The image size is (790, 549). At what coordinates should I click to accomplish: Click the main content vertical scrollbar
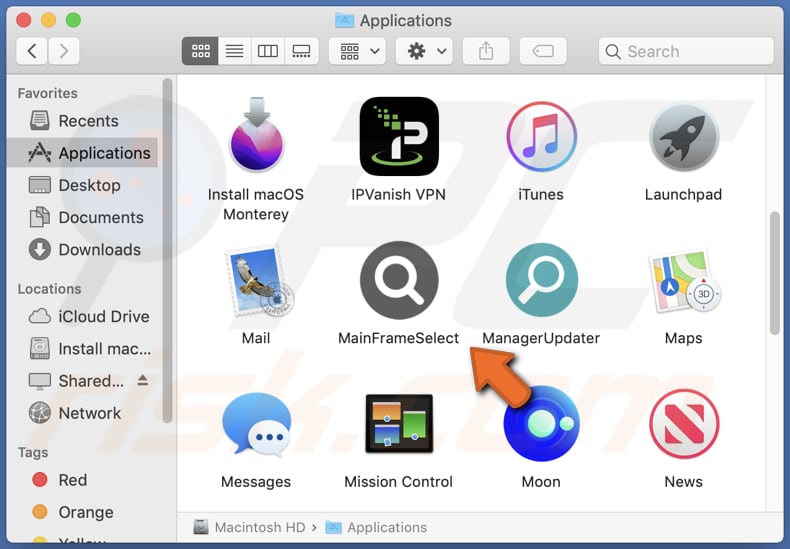775,272
